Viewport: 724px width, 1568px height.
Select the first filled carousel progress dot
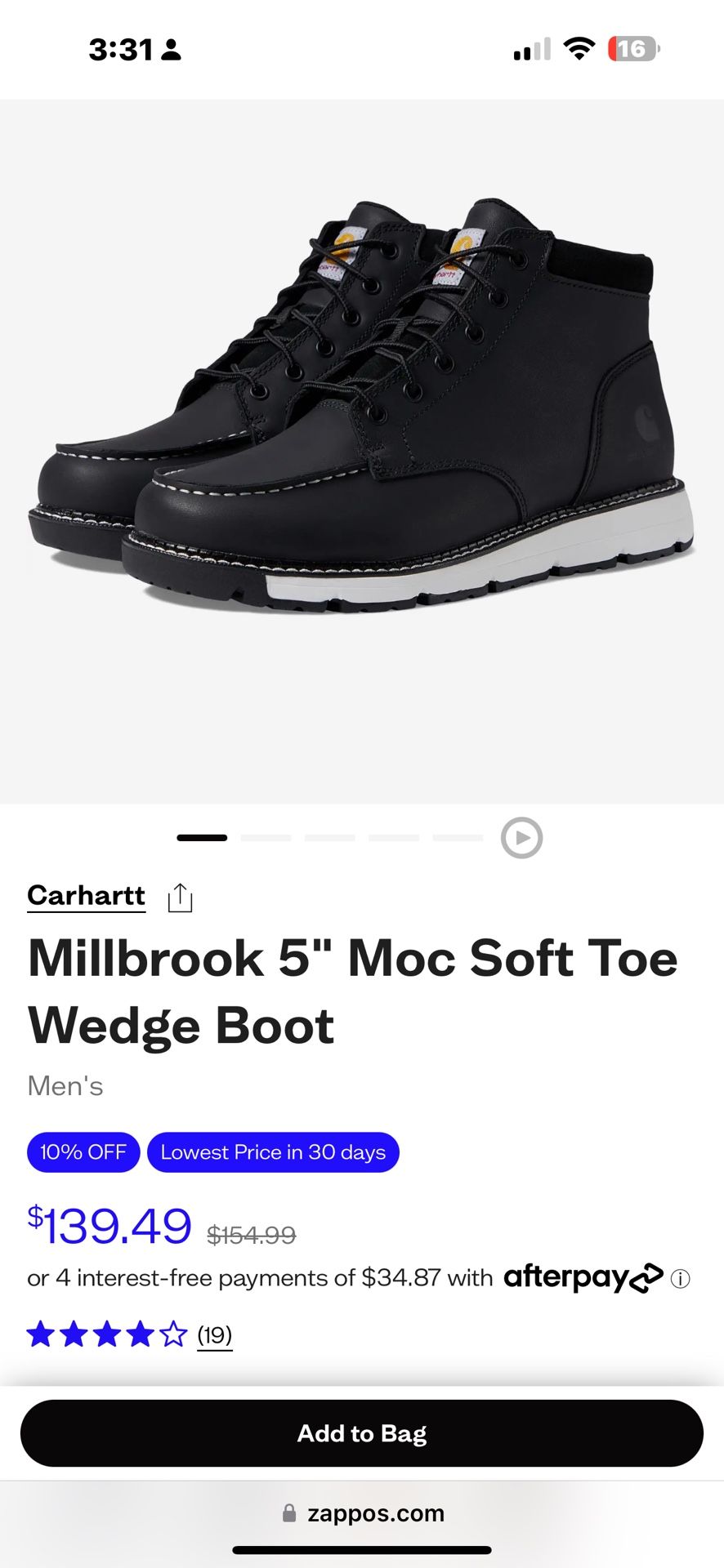pyautogui.click(x=202, y=837)
